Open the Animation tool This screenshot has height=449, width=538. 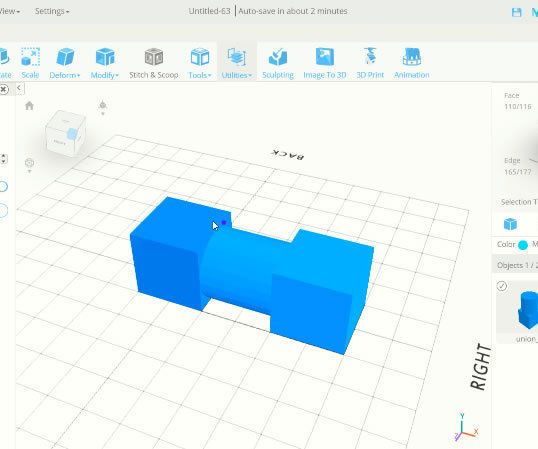[412, 63]
